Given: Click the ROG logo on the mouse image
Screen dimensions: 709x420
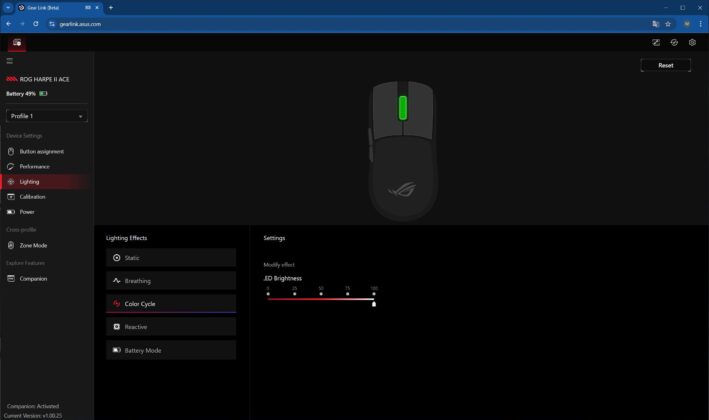Looking at the screenshot, I should click(402, 189).
